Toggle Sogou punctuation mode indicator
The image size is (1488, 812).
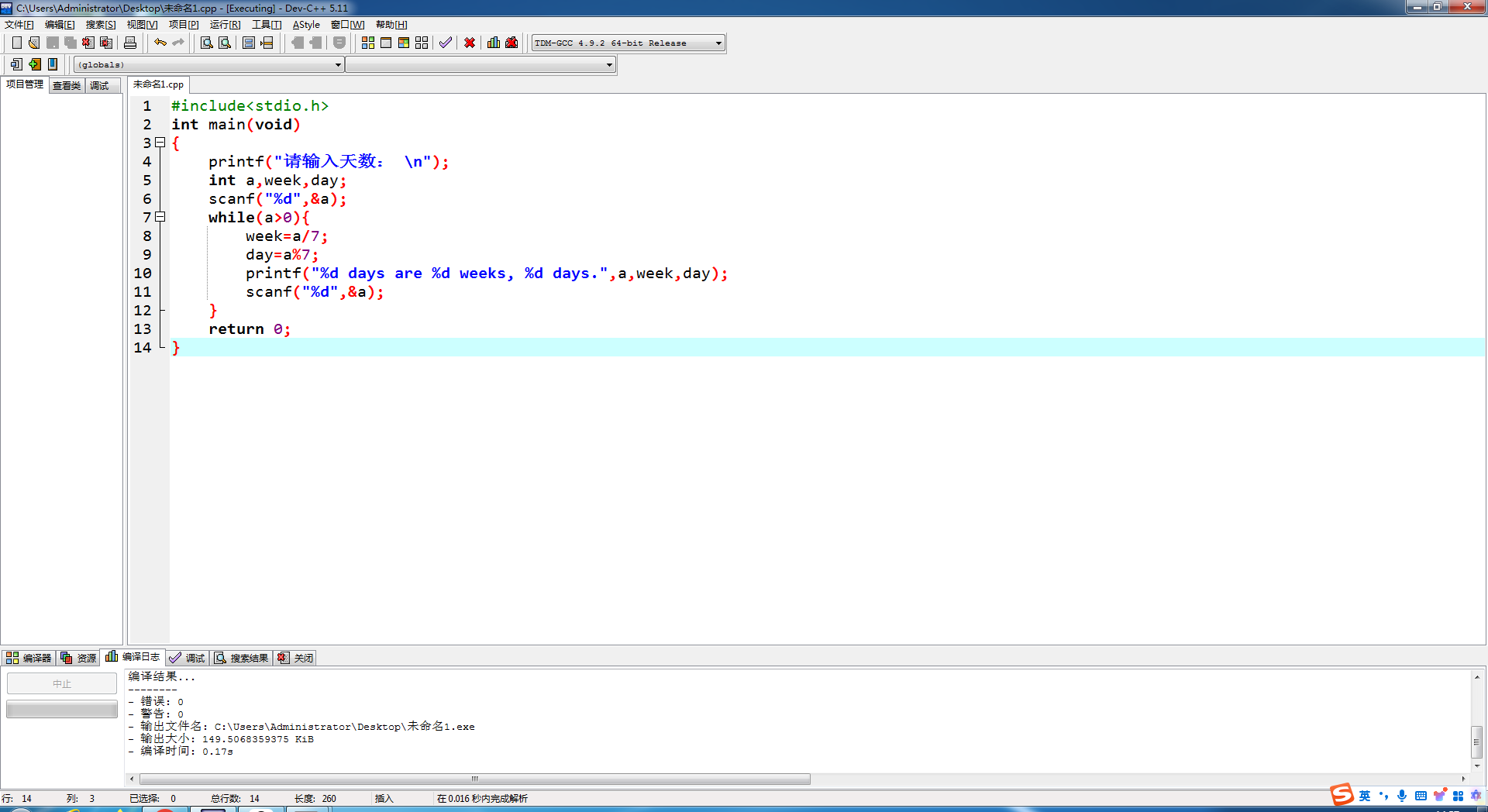pos(1383,796)
